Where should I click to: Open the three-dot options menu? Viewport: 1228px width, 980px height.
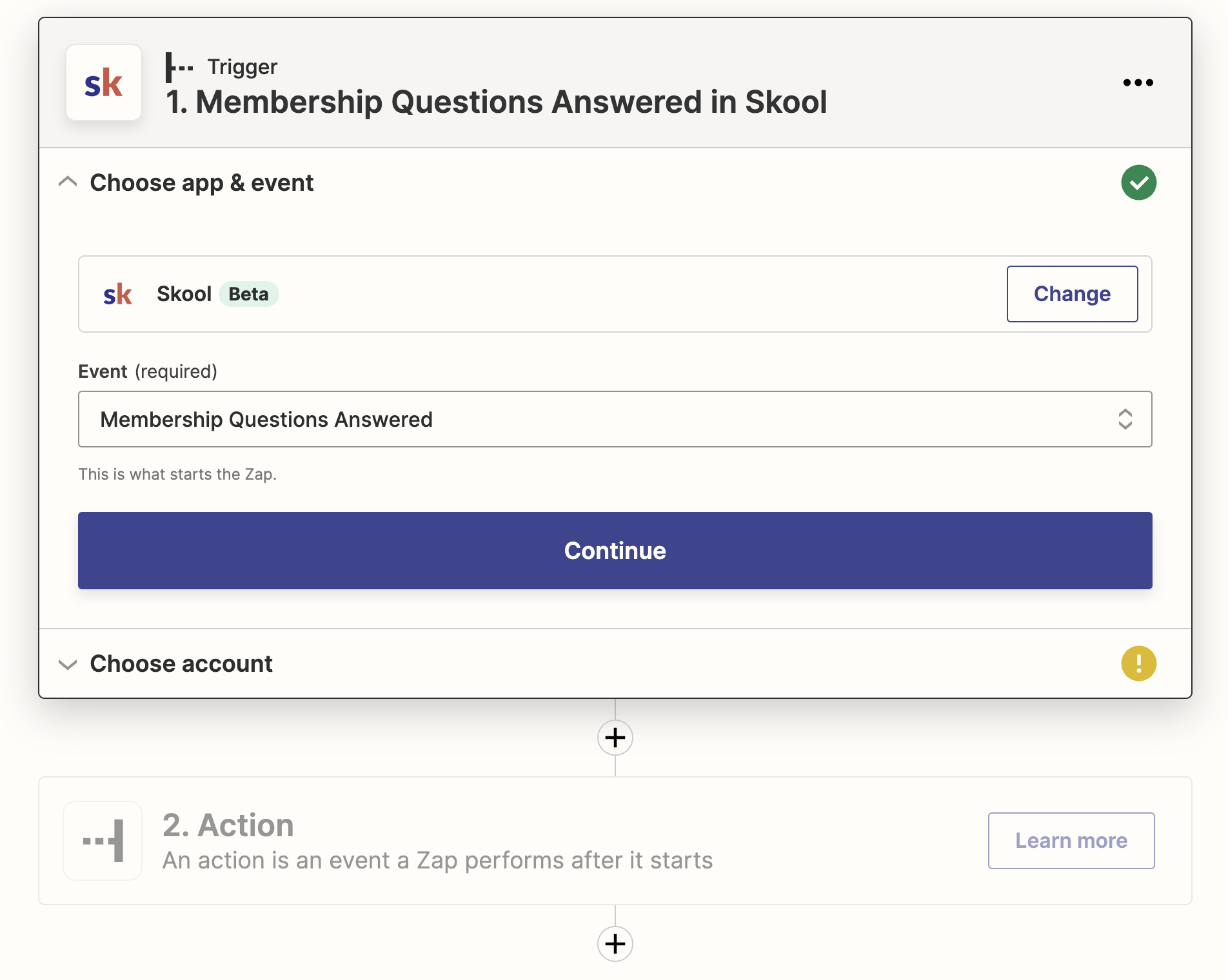(x=1138, y=83)
